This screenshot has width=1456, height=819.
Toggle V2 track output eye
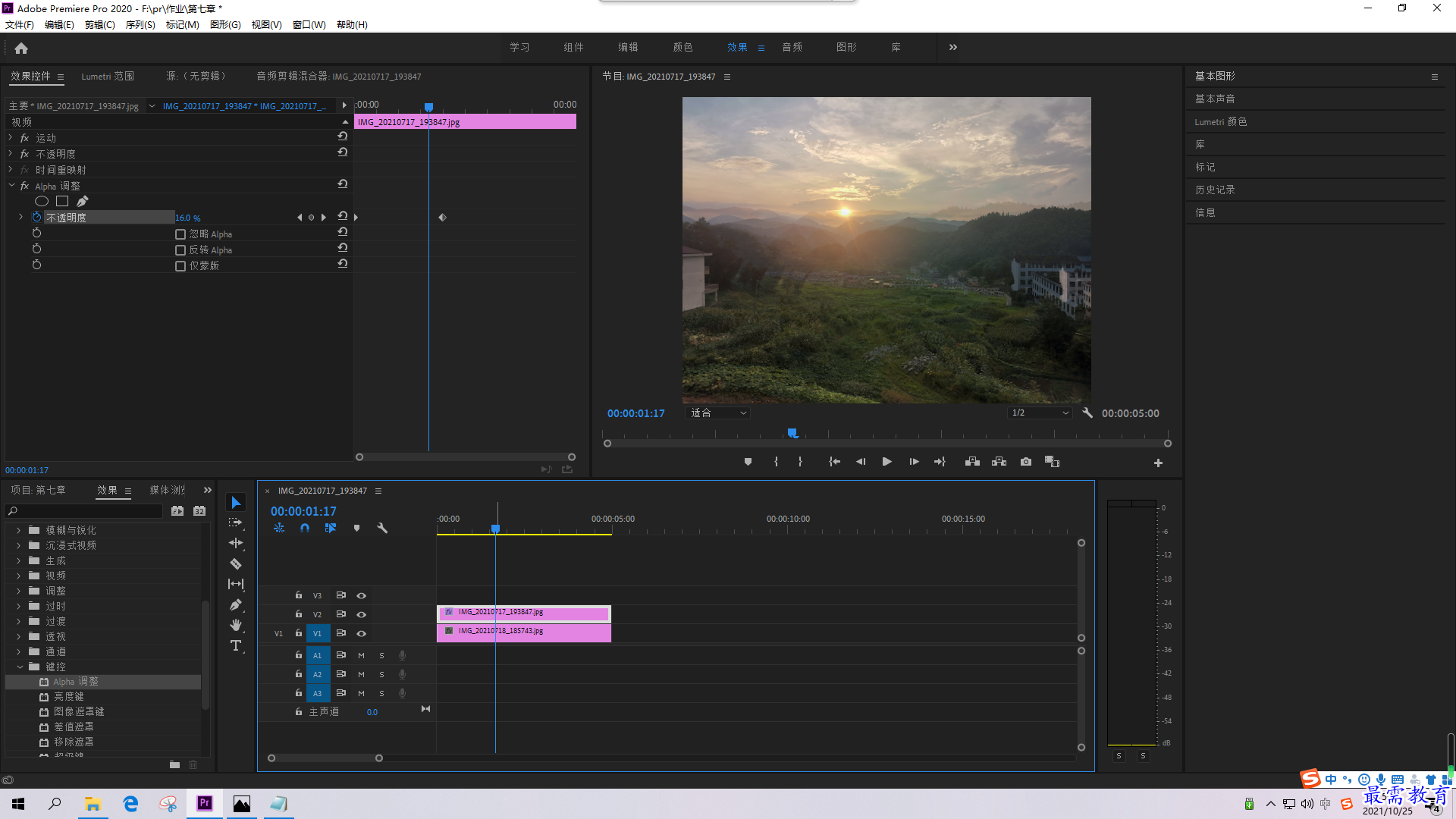pyautogui.click(x=362, y=615)
